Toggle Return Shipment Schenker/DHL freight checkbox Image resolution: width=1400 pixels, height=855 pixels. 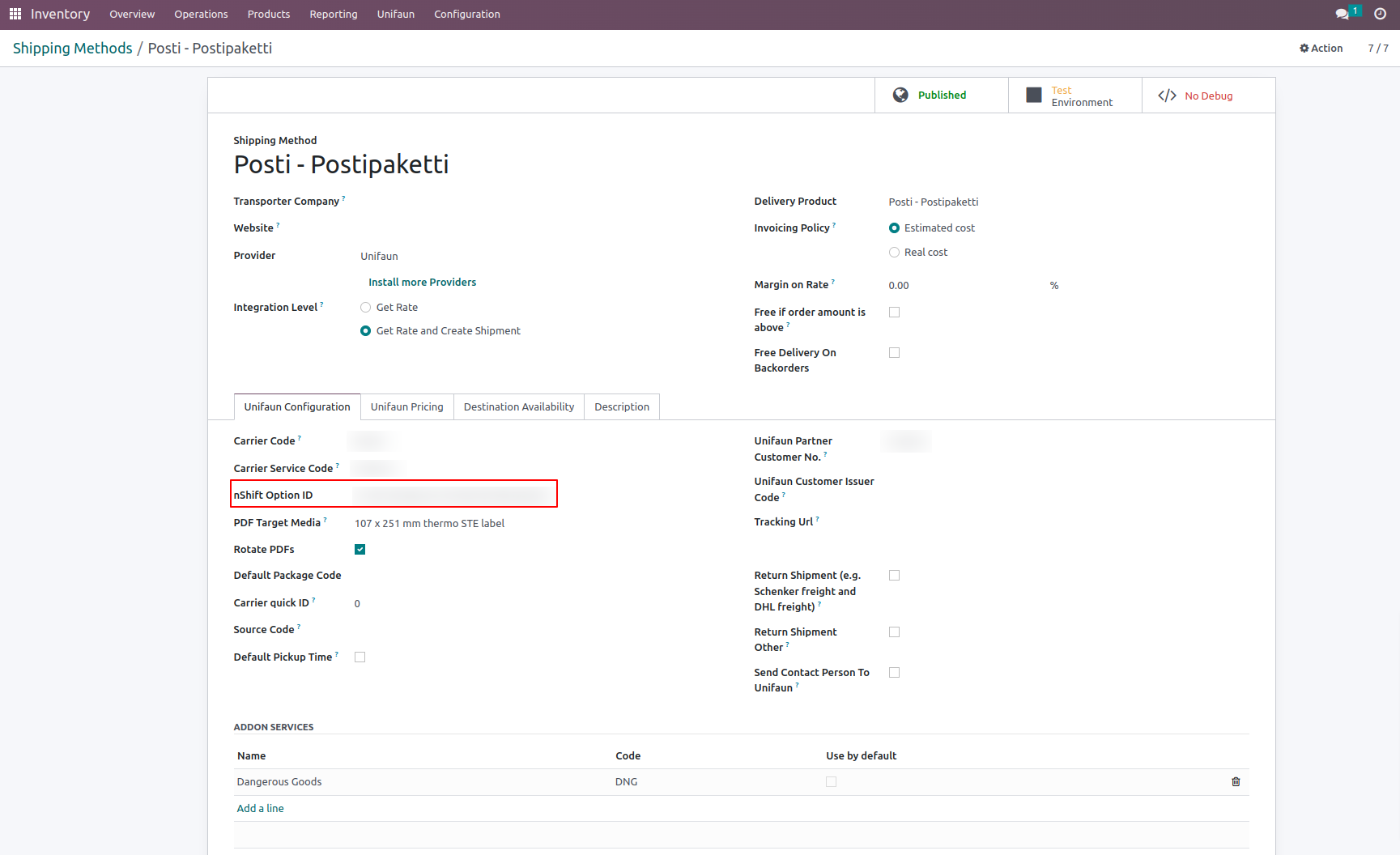click(895, 576)
